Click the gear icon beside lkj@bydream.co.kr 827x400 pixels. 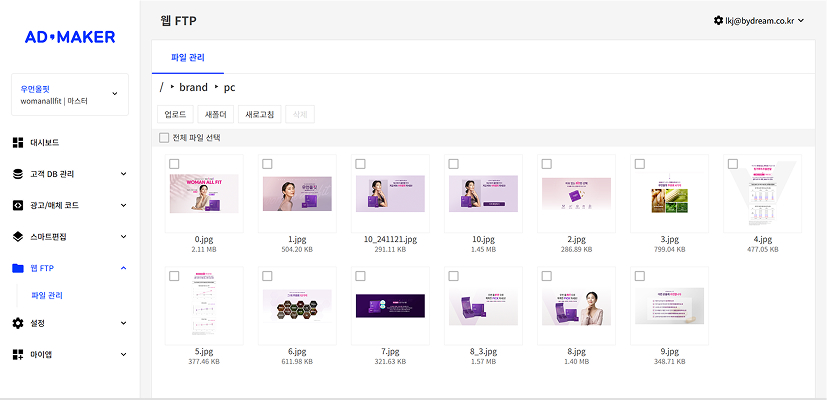(x=718, y=21)
